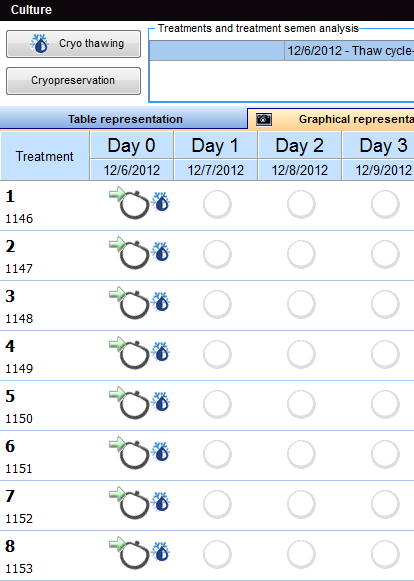The image size is (414, 581).
Task: Select the Day 0 oocyte icon for treatment 1148
Action: (130, 303)
